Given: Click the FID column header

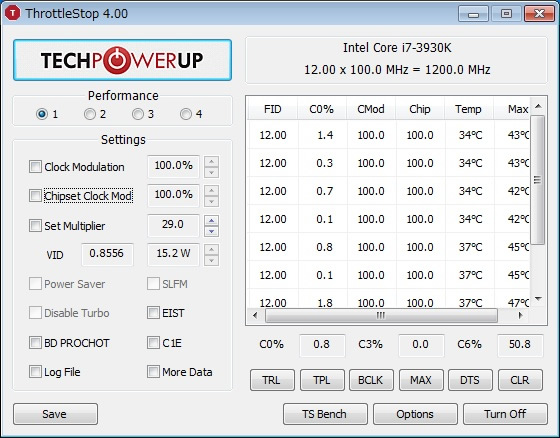Looking at the screenshot, I should pos(273,109).
